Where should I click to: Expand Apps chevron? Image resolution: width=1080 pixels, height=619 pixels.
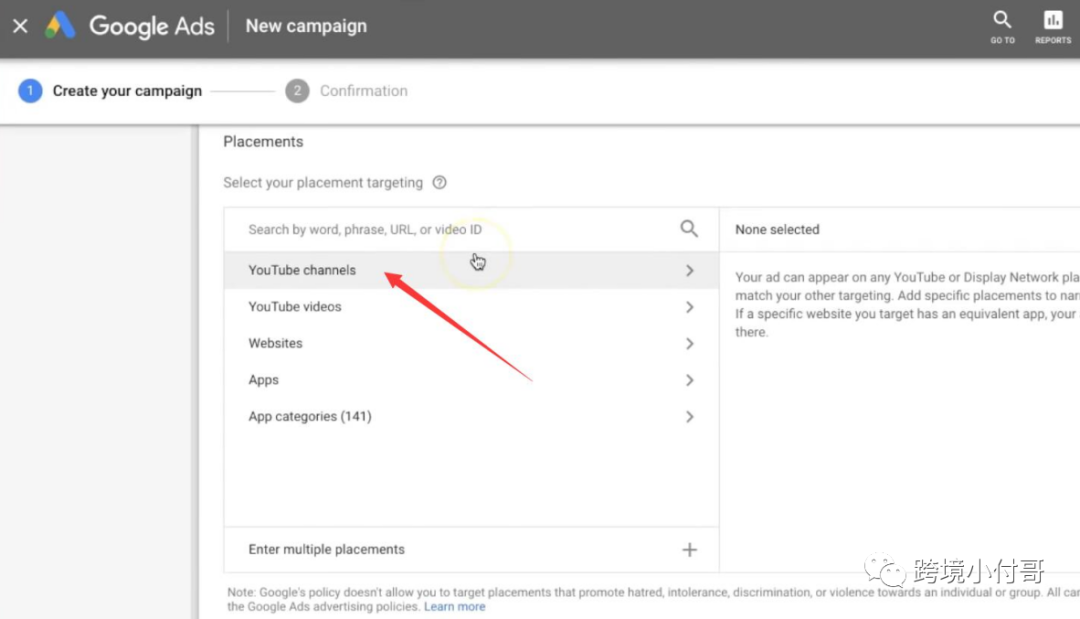tap(689, 380)
